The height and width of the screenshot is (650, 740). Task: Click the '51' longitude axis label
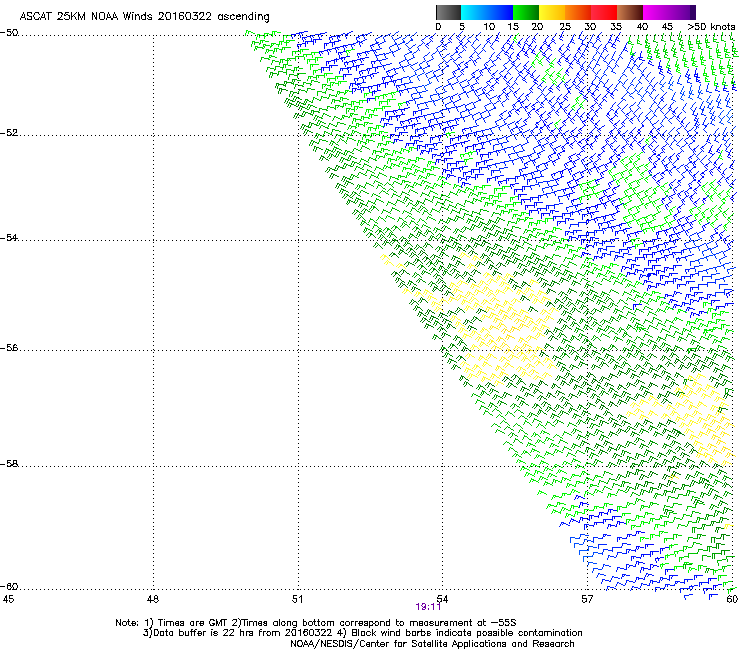click(x=297, y=599)
